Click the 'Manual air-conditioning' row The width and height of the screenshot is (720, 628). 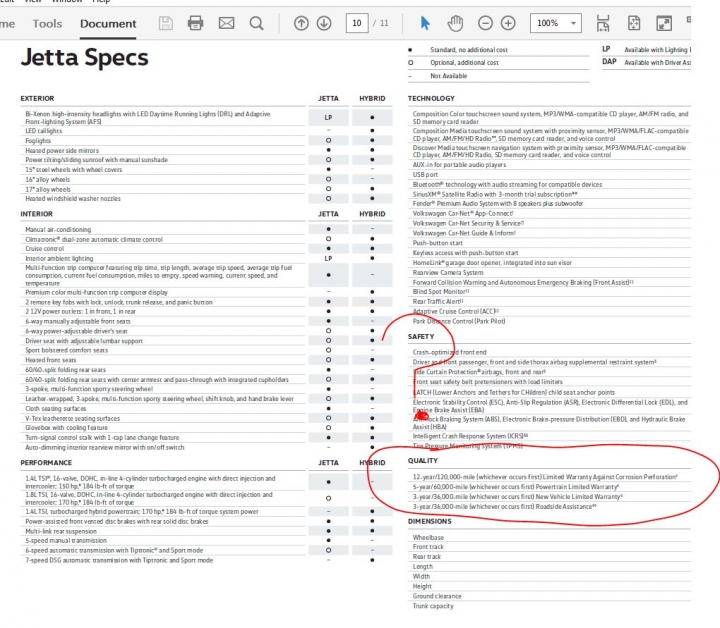tap(207, 229)
